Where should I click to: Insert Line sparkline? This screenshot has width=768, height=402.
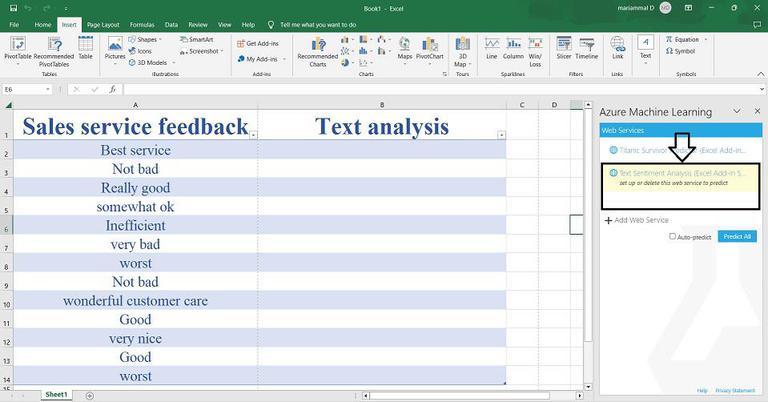[x=492, y=48]
